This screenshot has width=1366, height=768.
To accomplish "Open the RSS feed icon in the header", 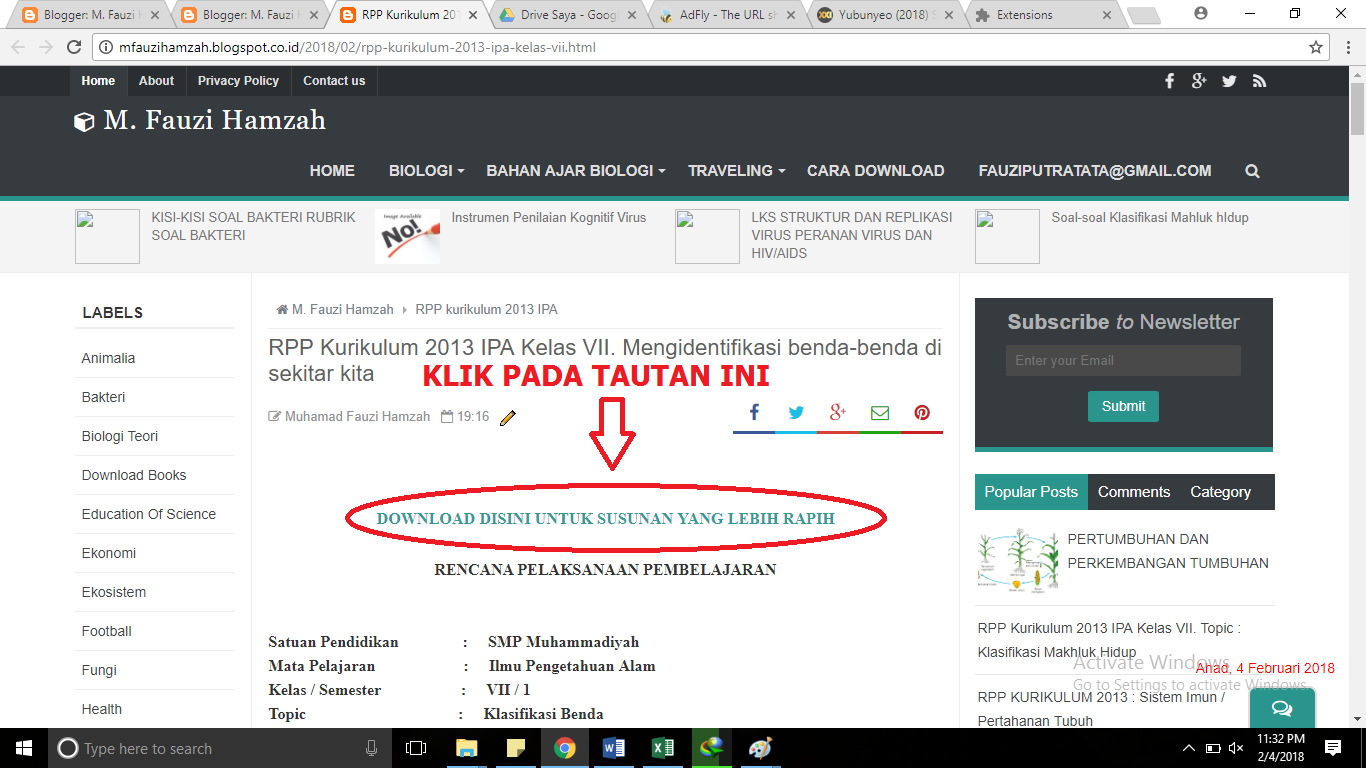I will pyautogui.click(x=1259, y=81).
